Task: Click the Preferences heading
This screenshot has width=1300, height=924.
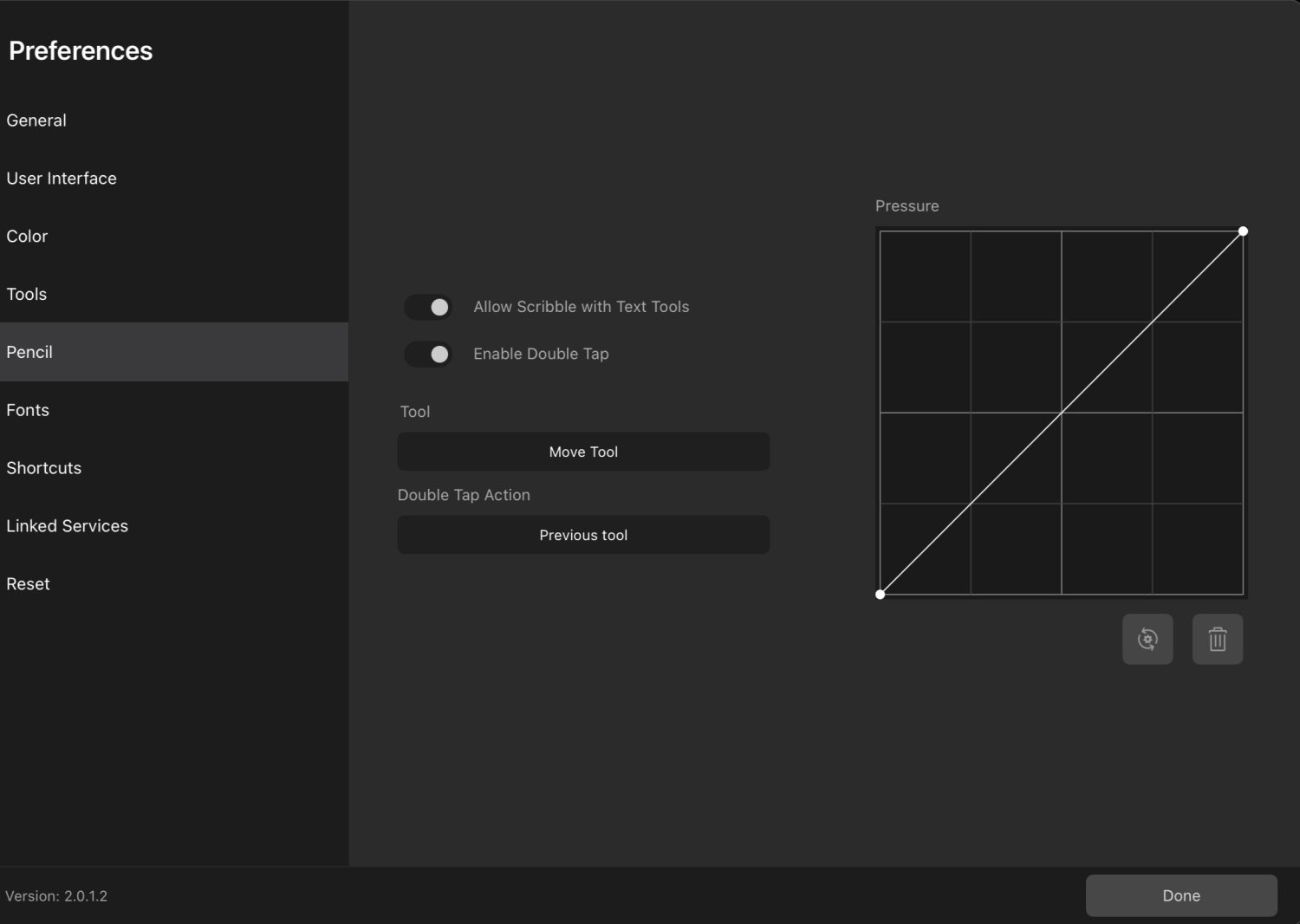Action: coord(81,51)
